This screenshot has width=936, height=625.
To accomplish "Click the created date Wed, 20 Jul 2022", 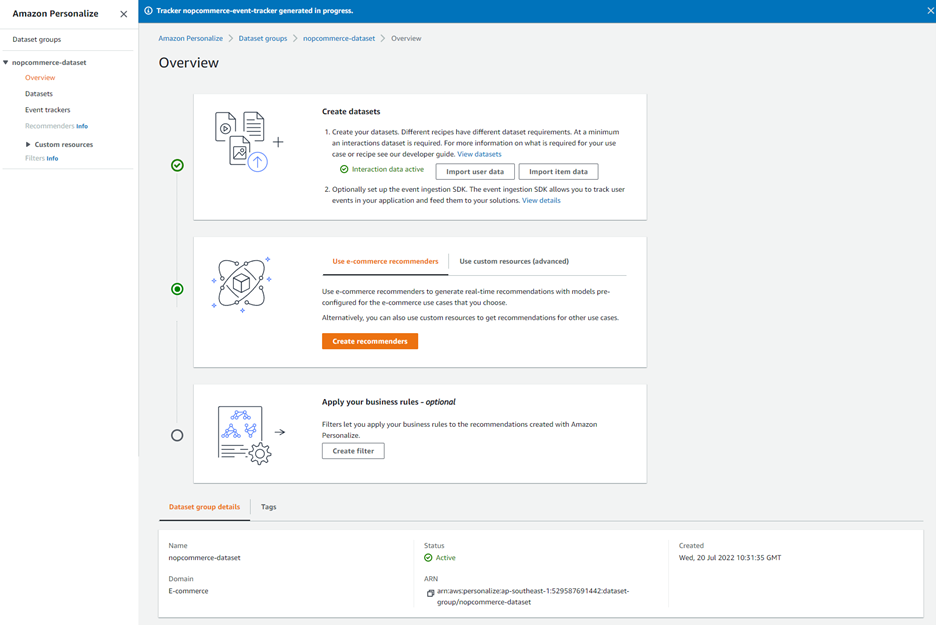I will 729,558.
